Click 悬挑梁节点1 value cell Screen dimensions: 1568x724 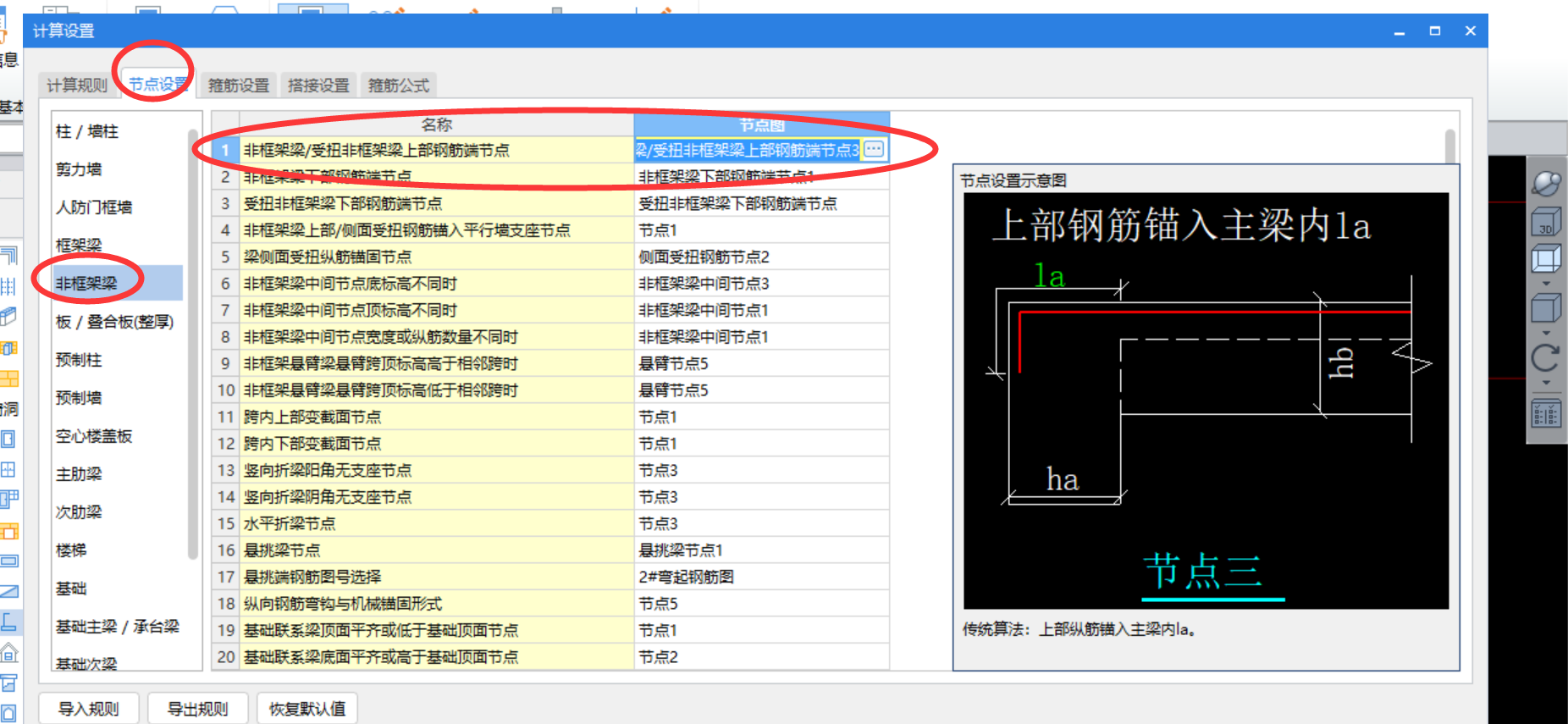point(762,550)
